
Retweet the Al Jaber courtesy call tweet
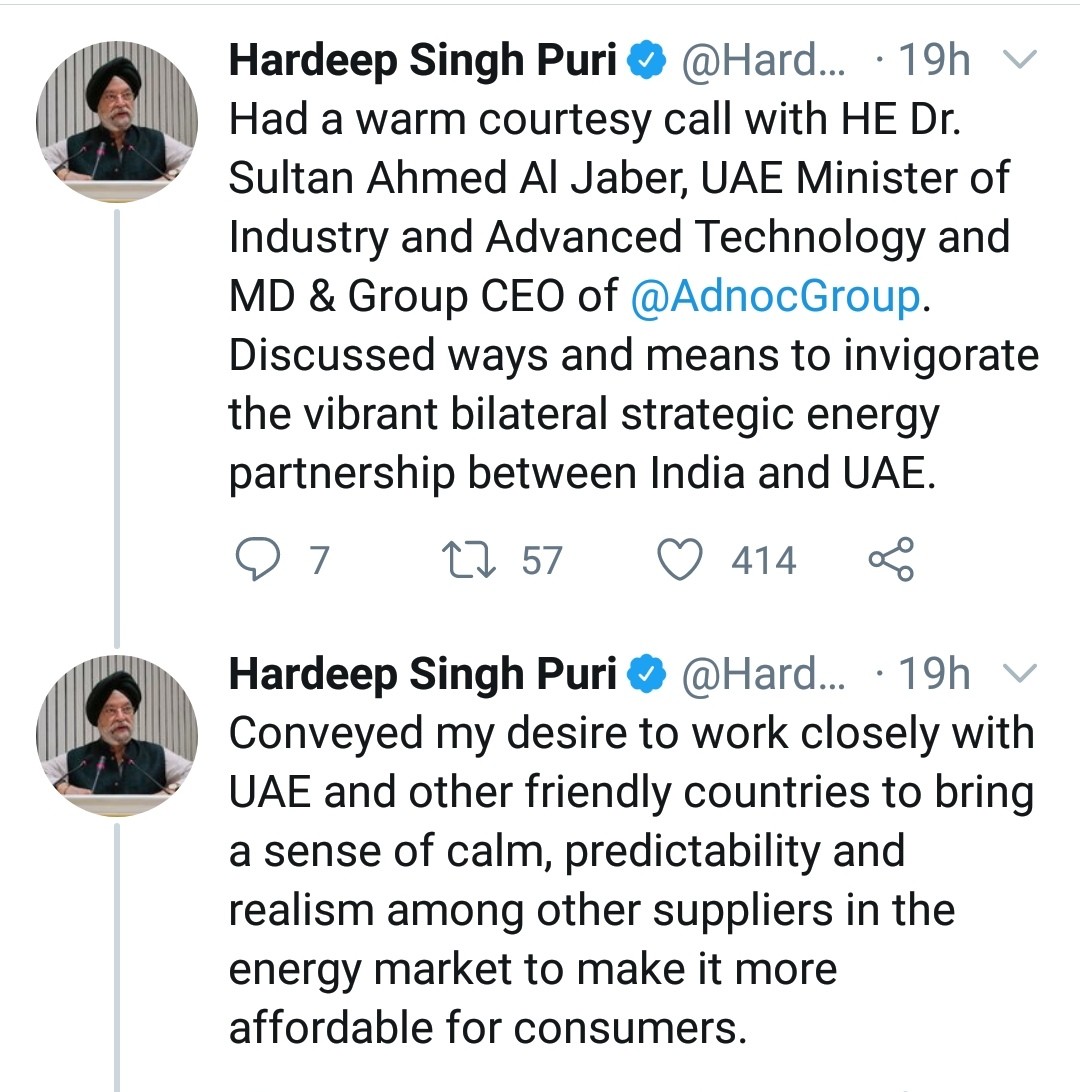469,559
